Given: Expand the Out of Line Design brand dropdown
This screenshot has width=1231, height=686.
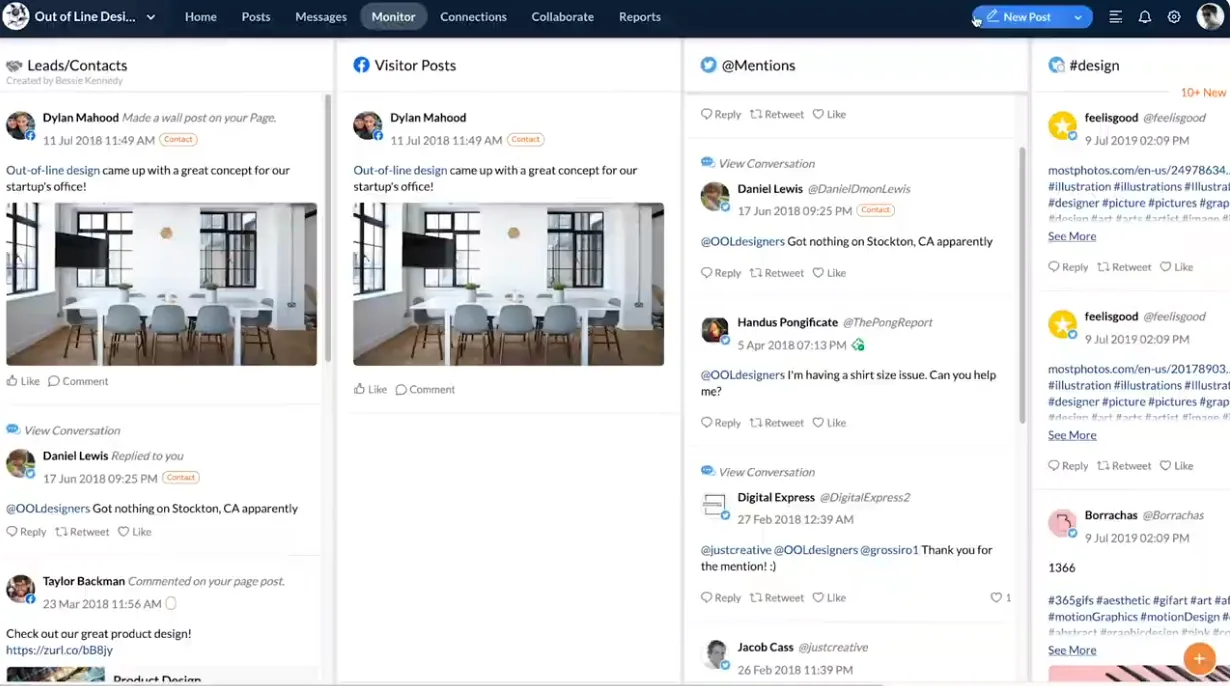Looking at the screenshot, I should pos(151,17).
